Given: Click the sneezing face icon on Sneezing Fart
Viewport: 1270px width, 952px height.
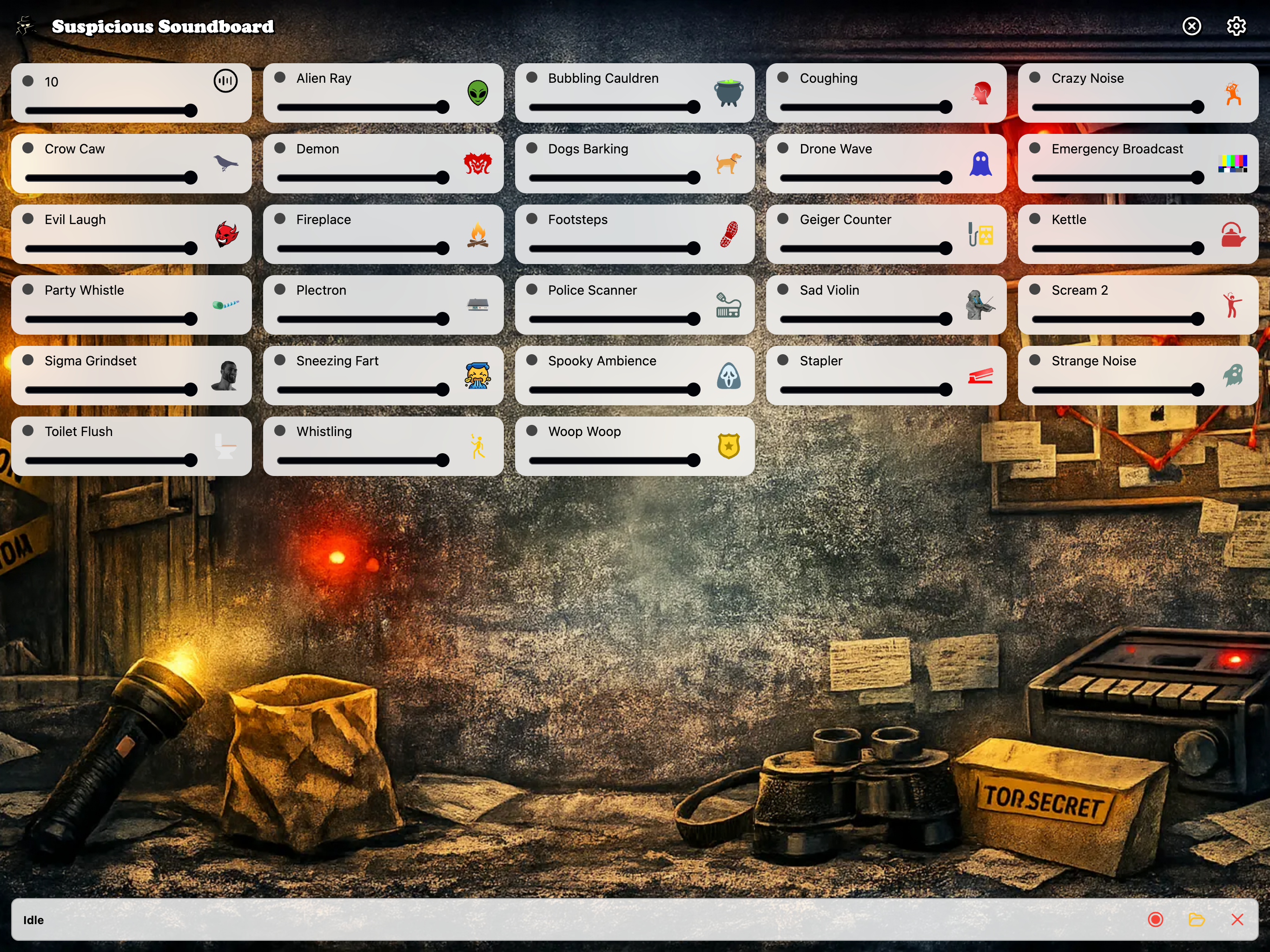Looking at the screenshot, I should tap(477, 376).
